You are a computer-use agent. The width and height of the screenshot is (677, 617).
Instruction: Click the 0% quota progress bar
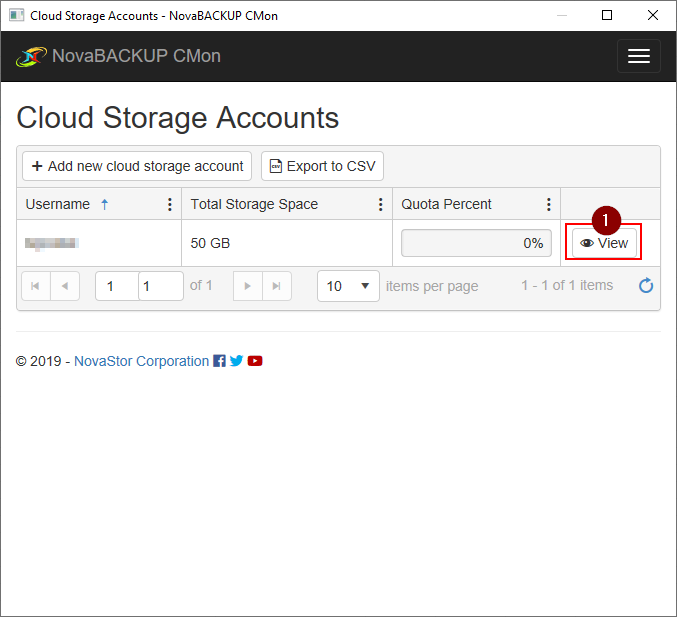476,243
